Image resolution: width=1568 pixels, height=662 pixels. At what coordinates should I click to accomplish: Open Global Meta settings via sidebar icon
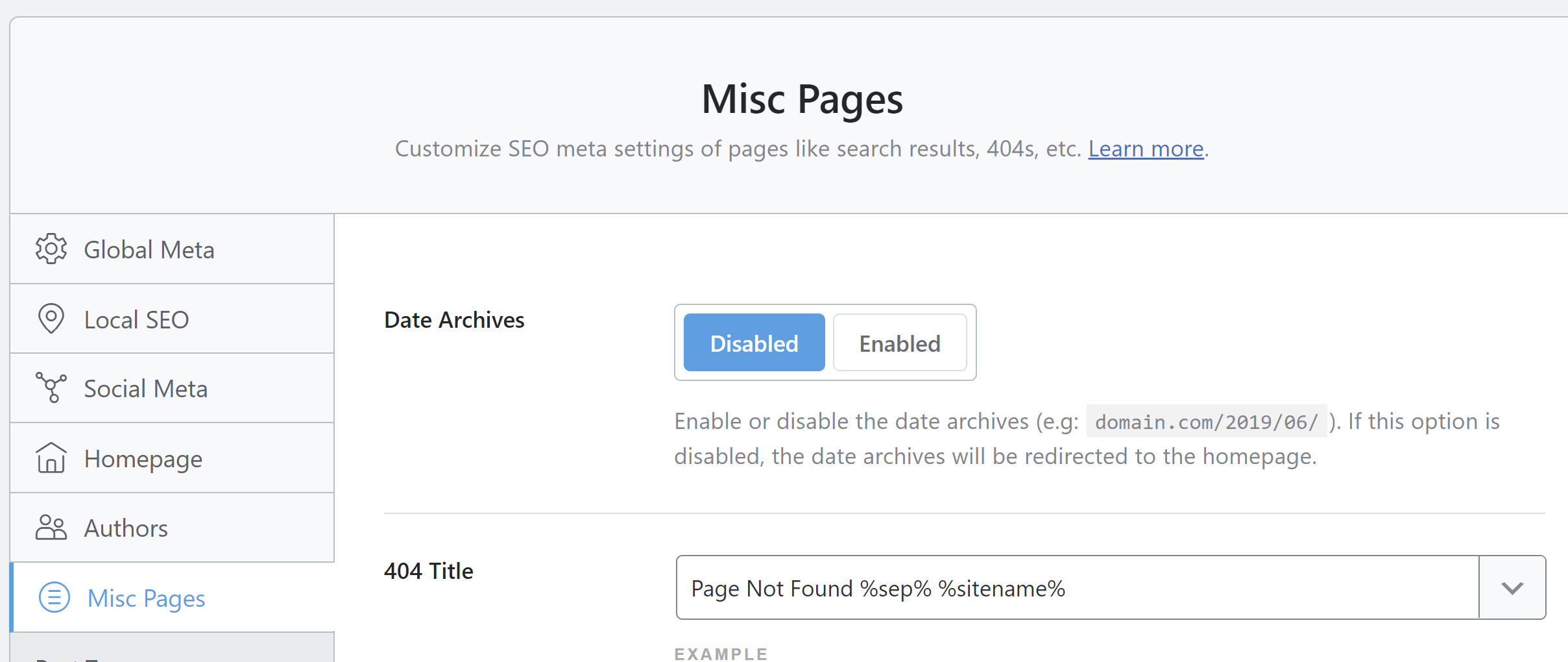(52, 249)
